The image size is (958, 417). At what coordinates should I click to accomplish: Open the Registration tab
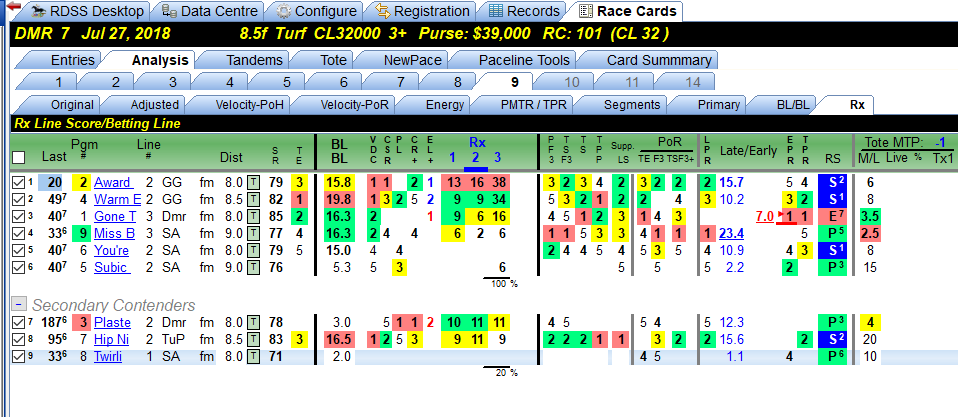pos(422,11)
